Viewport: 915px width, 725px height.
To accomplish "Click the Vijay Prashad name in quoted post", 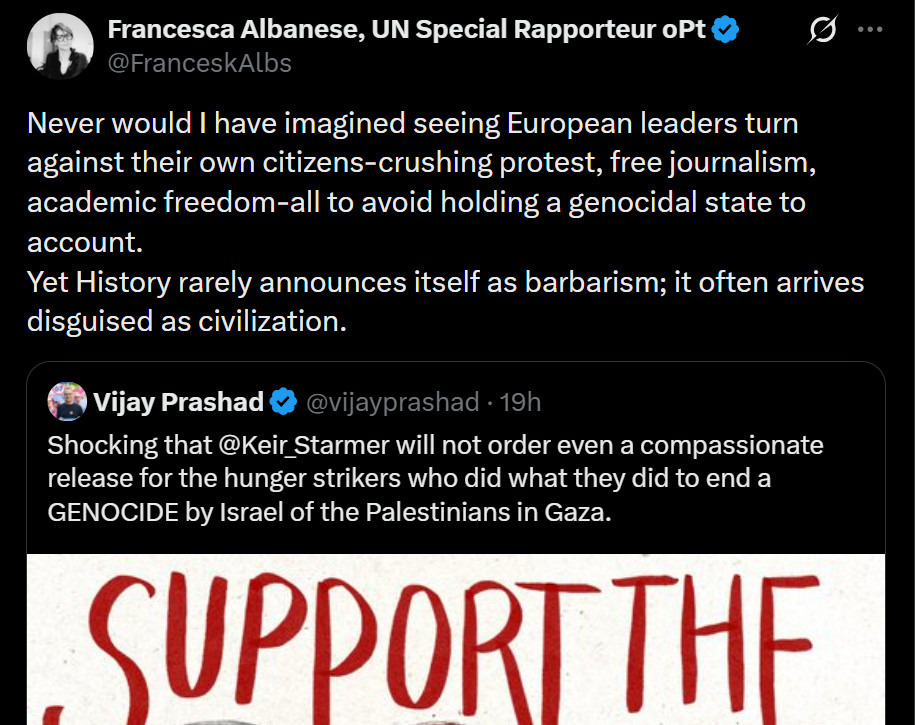I will click(x=179, y=402).
